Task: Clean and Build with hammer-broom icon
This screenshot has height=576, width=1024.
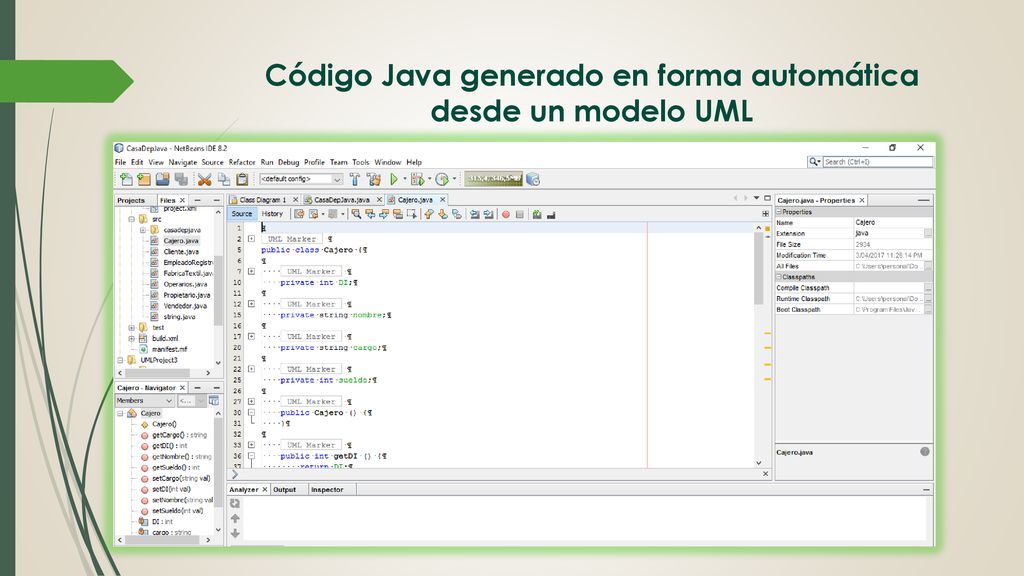Action: point(374,179)
